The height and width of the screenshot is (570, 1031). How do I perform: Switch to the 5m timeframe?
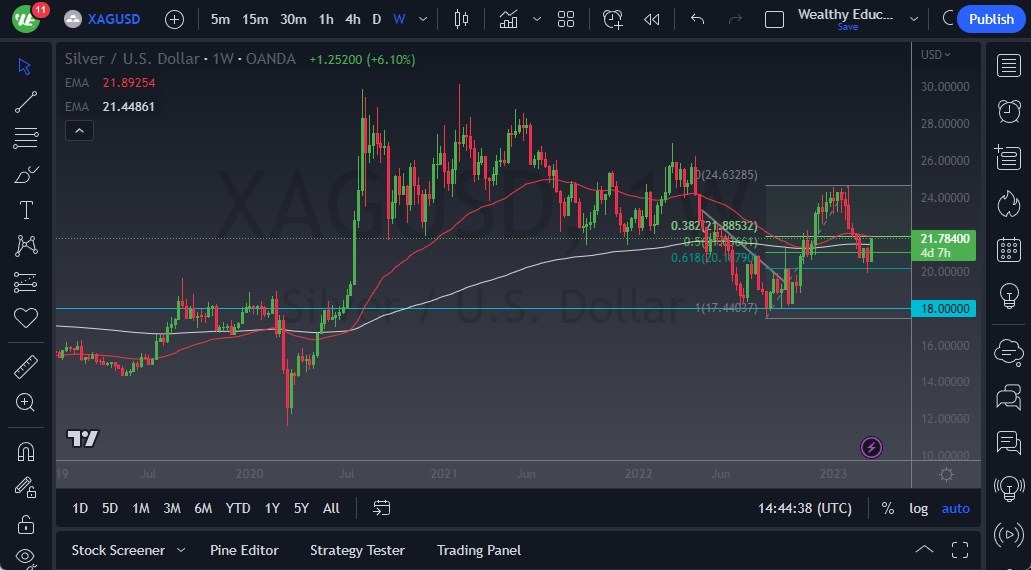pyautogui.click(x=220, y=19)
